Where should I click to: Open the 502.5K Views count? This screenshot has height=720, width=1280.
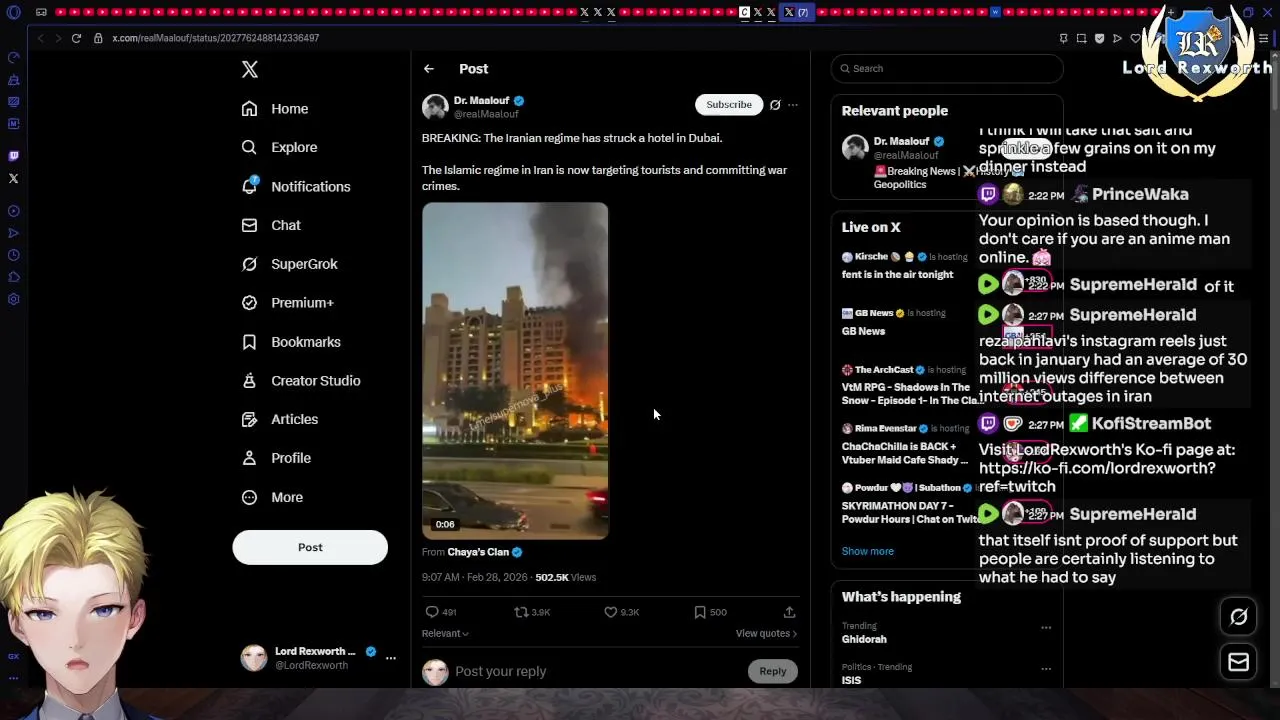565,577
